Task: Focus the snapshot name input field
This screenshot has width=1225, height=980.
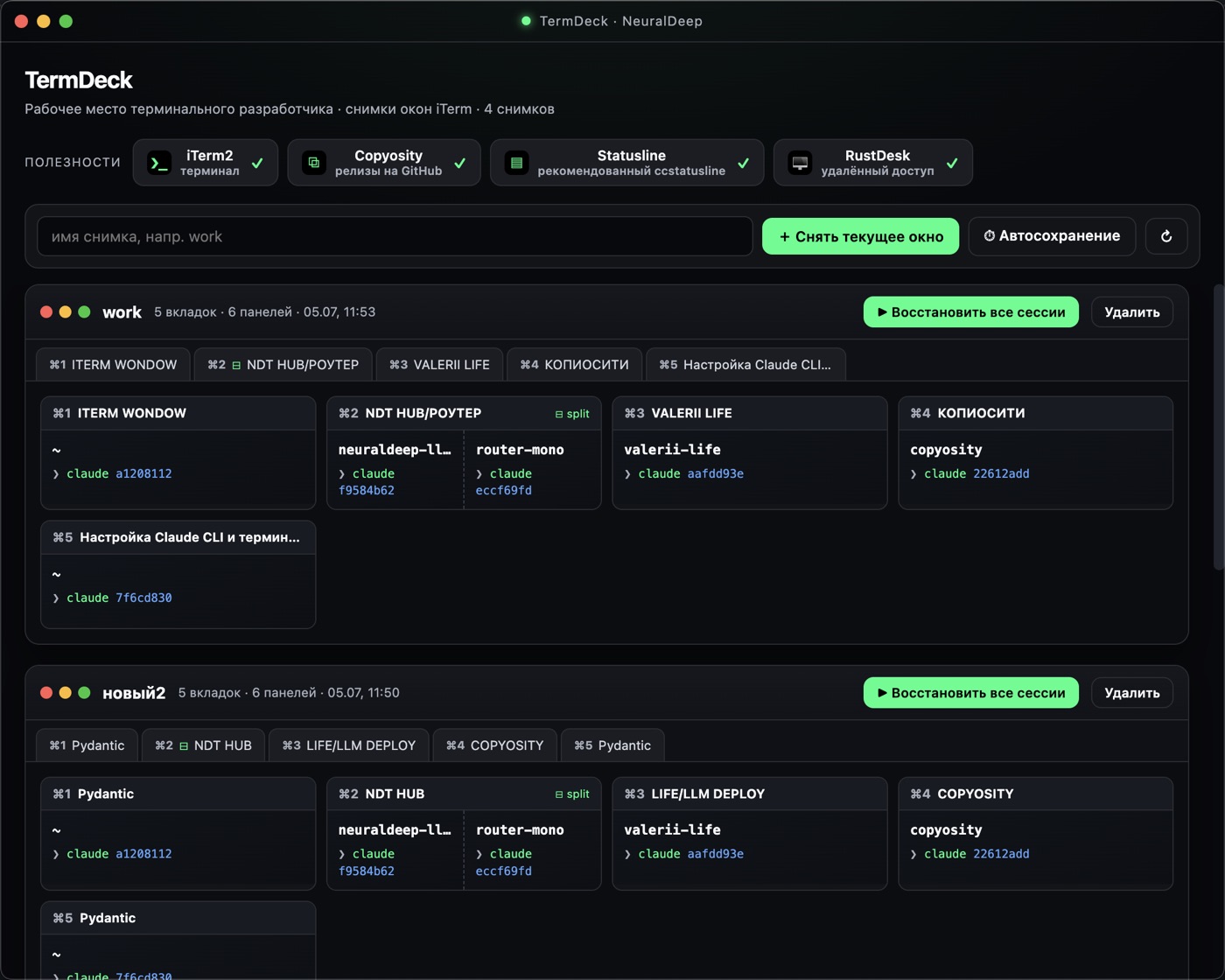Action: coord(395,236)
